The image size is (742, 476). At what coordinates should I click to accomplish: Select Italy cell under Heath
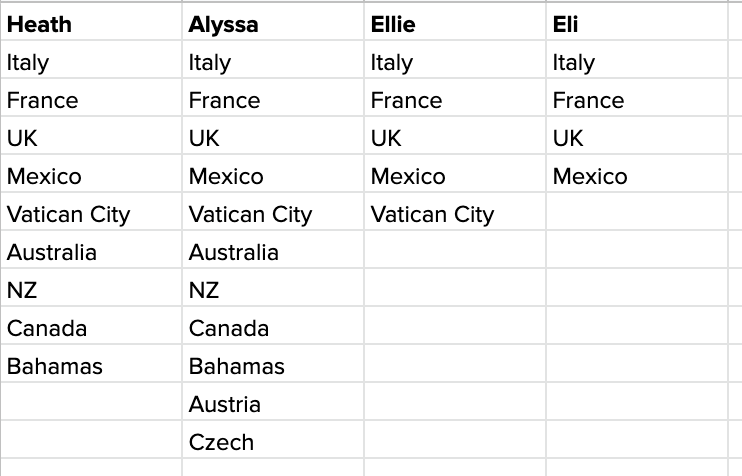point(91,60)
